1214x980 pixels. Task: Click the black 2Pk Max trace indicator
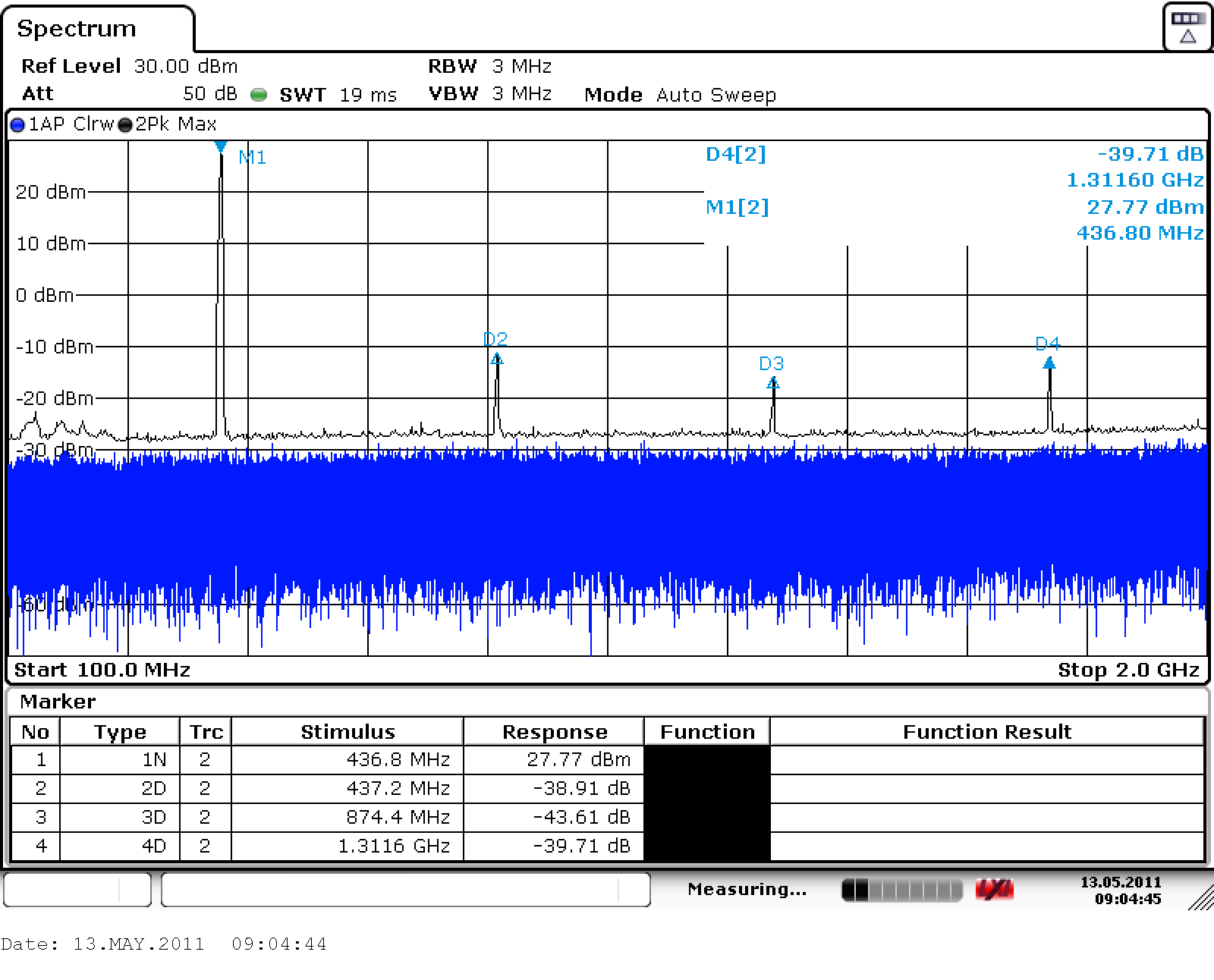coord(125,125)
